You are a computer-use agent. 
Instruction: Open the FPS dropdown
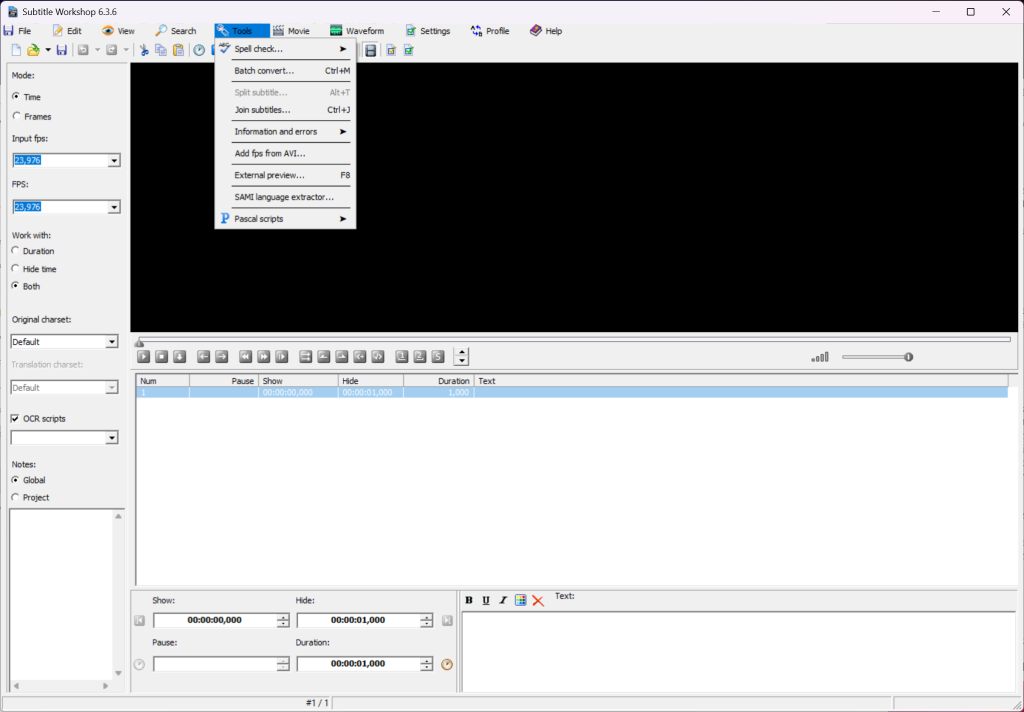pos(114,207)
